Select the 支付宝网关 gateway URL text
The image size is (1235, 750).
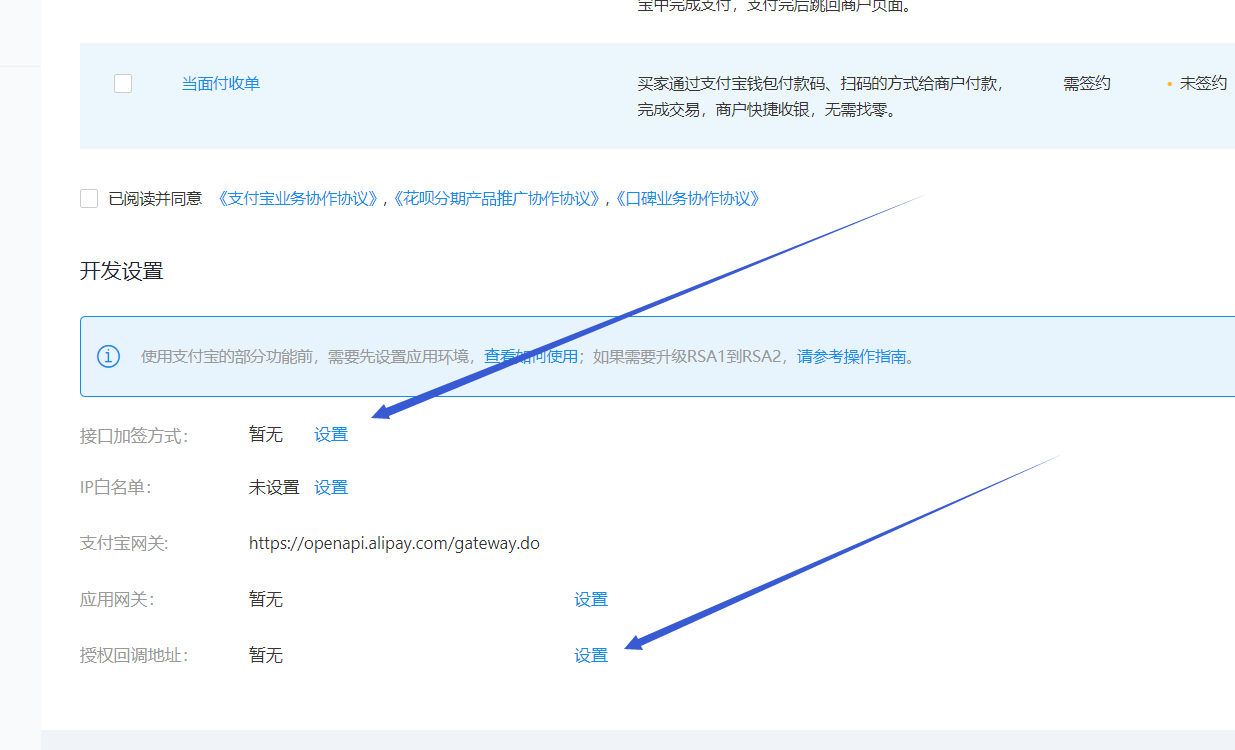click(394, 543)
